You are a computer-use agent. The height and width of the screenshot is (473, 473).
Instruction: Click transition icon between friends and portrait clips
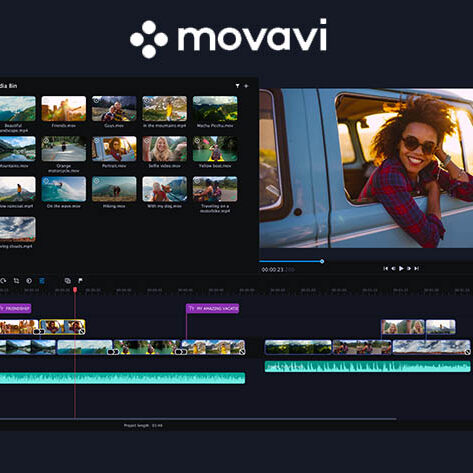pos(39,331)
